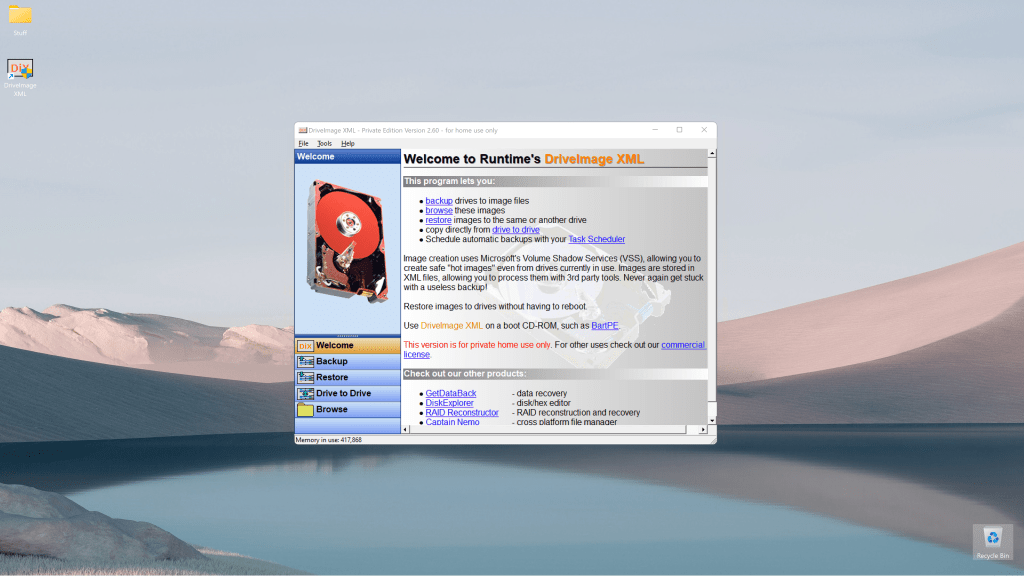Viewport: 1024px width, 576px height.
Task: Close the DriveImage XML window
Action: (704, 130)
